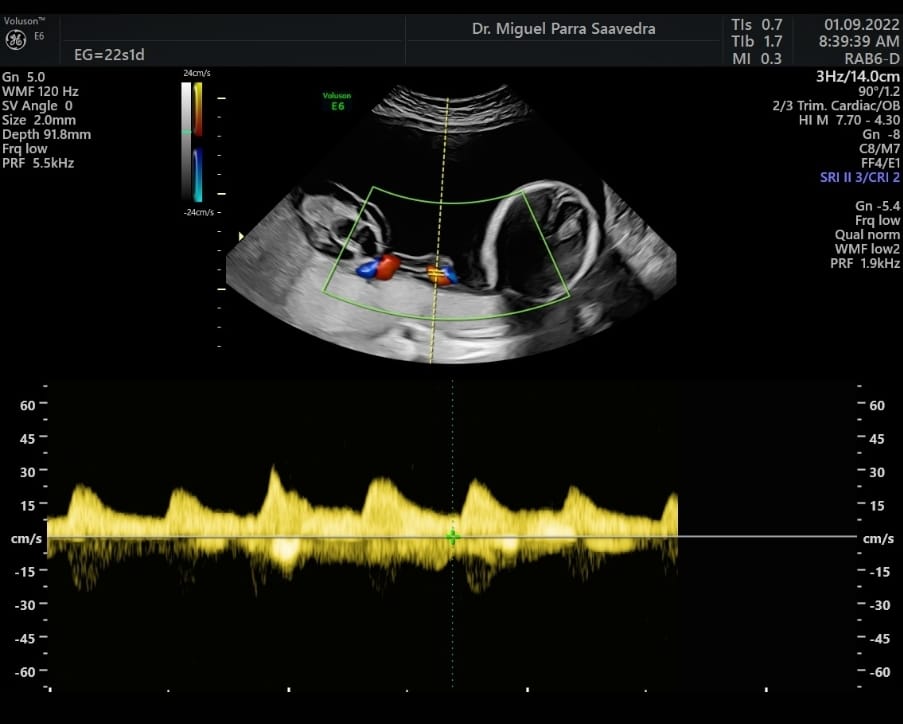
Task: Click the 60 mark on right velocity scale
Action: pyautogui.click(x=876, y=405)
